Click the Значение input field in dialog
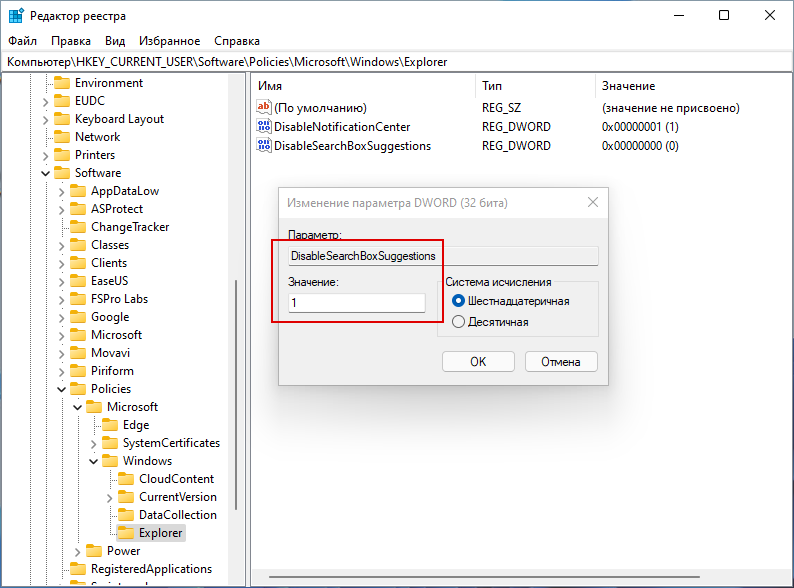This screenshot has width=794, height=588. click(x=357, y=303)
